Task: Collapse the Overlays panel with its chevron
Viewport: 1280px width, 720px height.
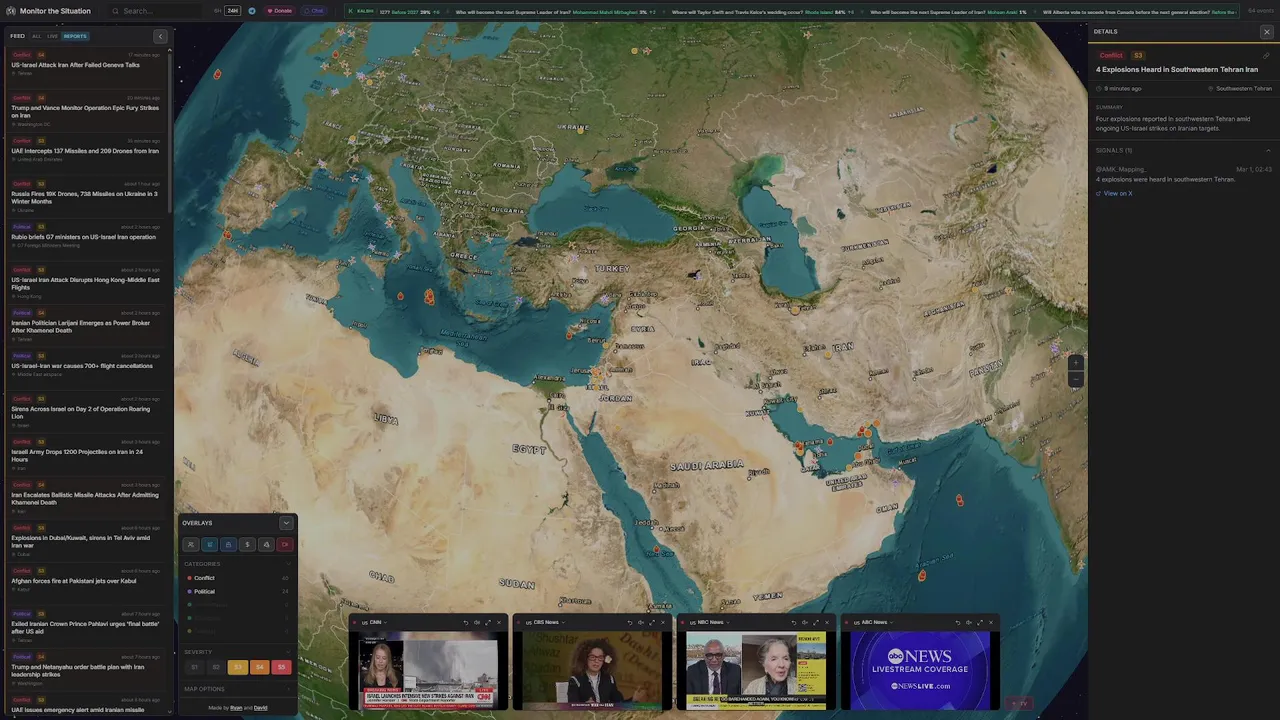Action: pos(286,523)
